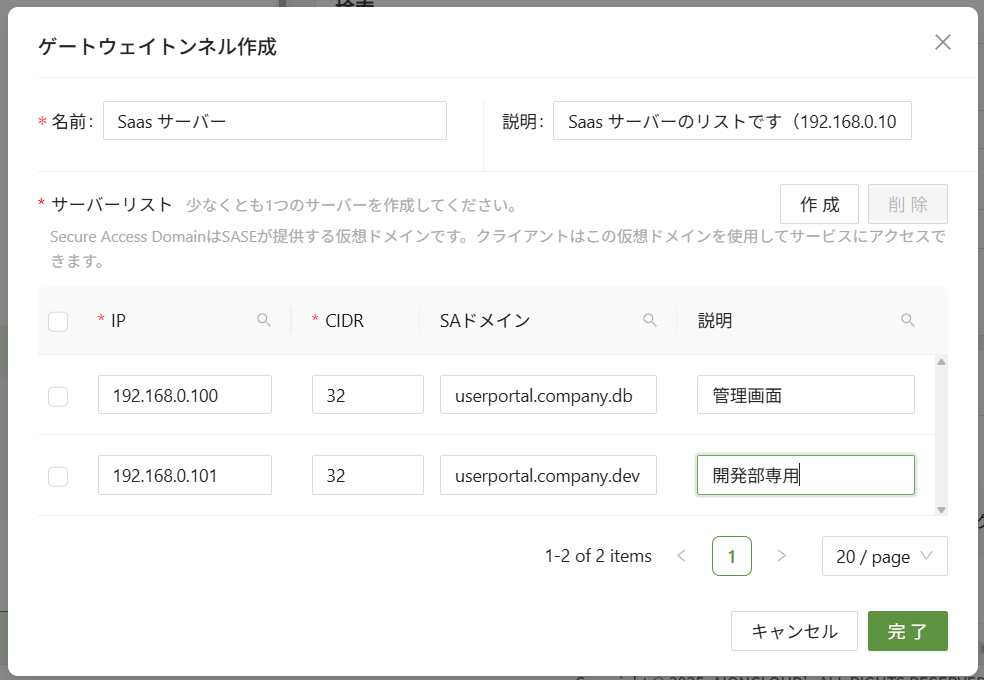This screenshot has height=680, width=984.
Task: Focus the 名前 field containing Saas サーバー
Action: click(275, 122)
